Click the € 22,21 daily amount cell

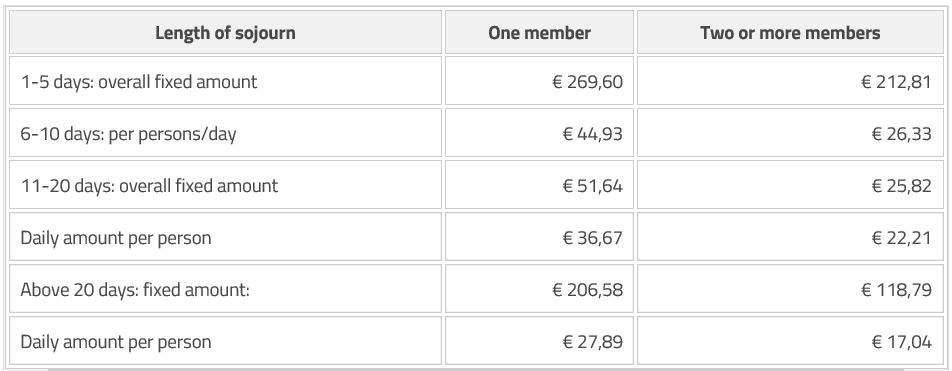click(790, 237)
